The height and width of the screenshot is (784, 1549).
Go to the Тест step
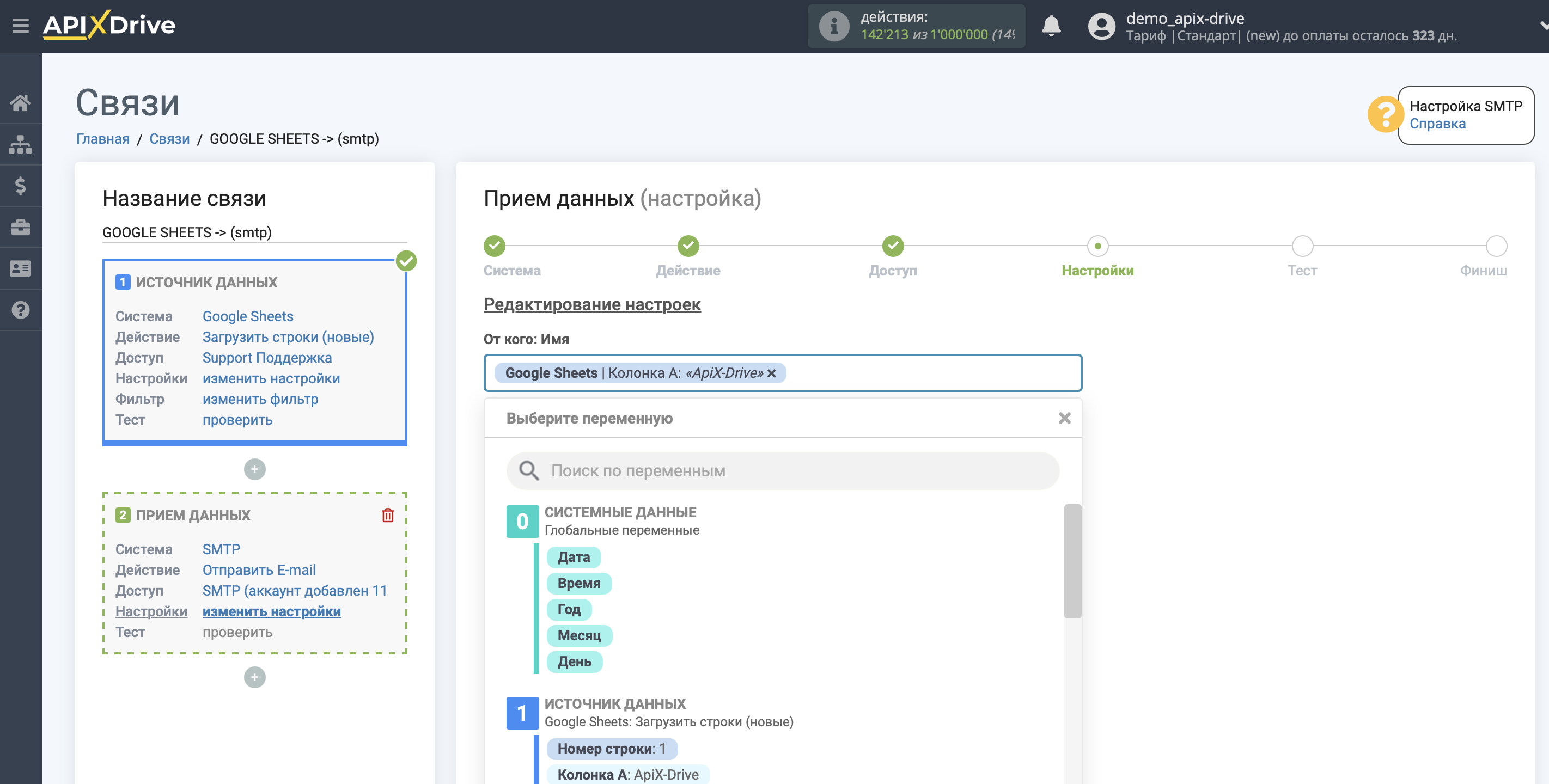pyautogui.click(x=1302, y=246)
